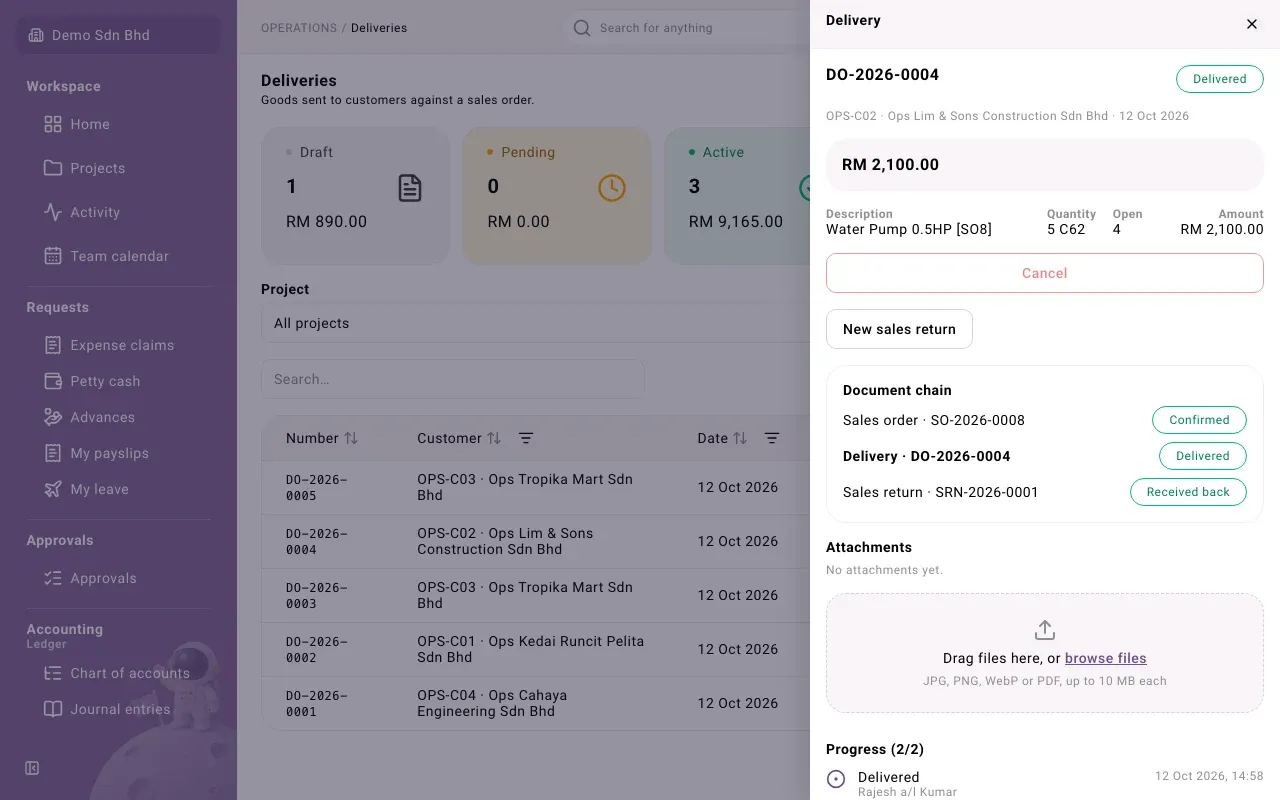Open the Customer column filter
The image size is (1280, 800).
(x=526, y=438)
